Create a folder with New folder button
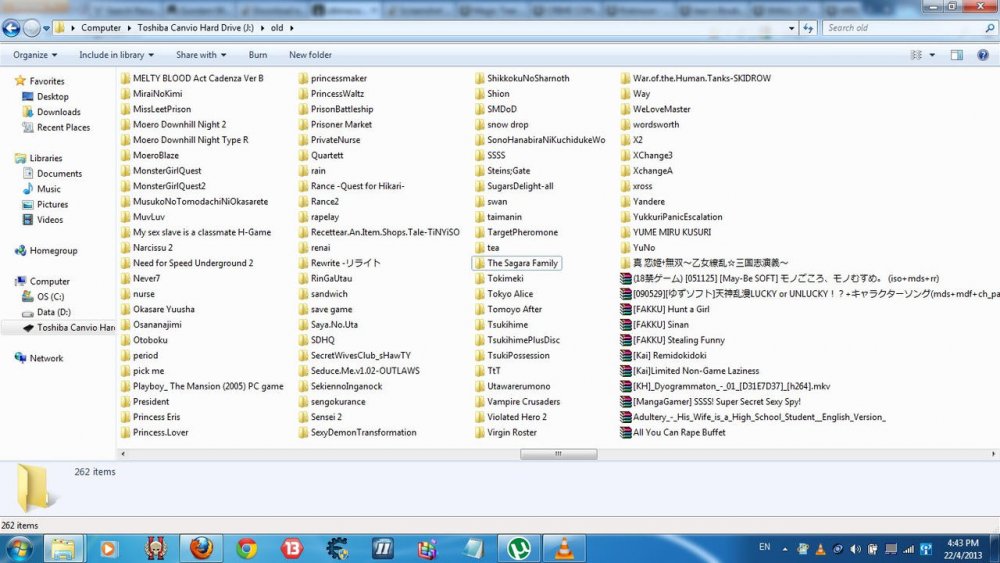Viewport: 1000px width, 563px height. tap(310, 55)
